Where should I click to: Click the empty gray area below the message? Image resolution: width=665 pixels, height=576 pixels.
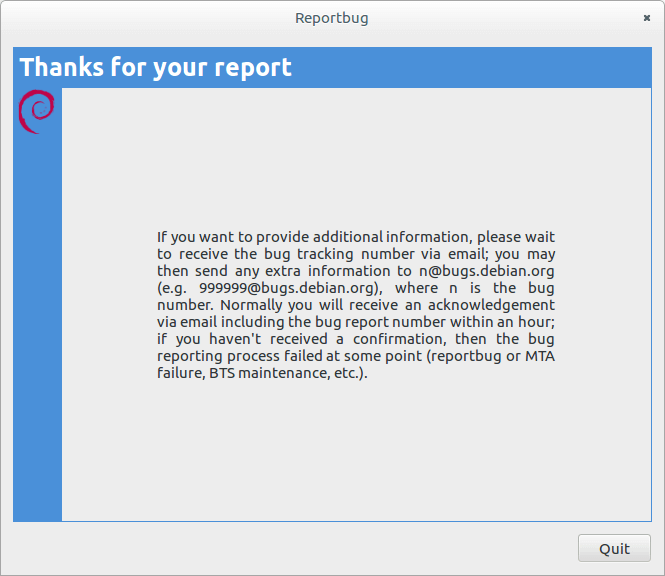pos(355,450)
